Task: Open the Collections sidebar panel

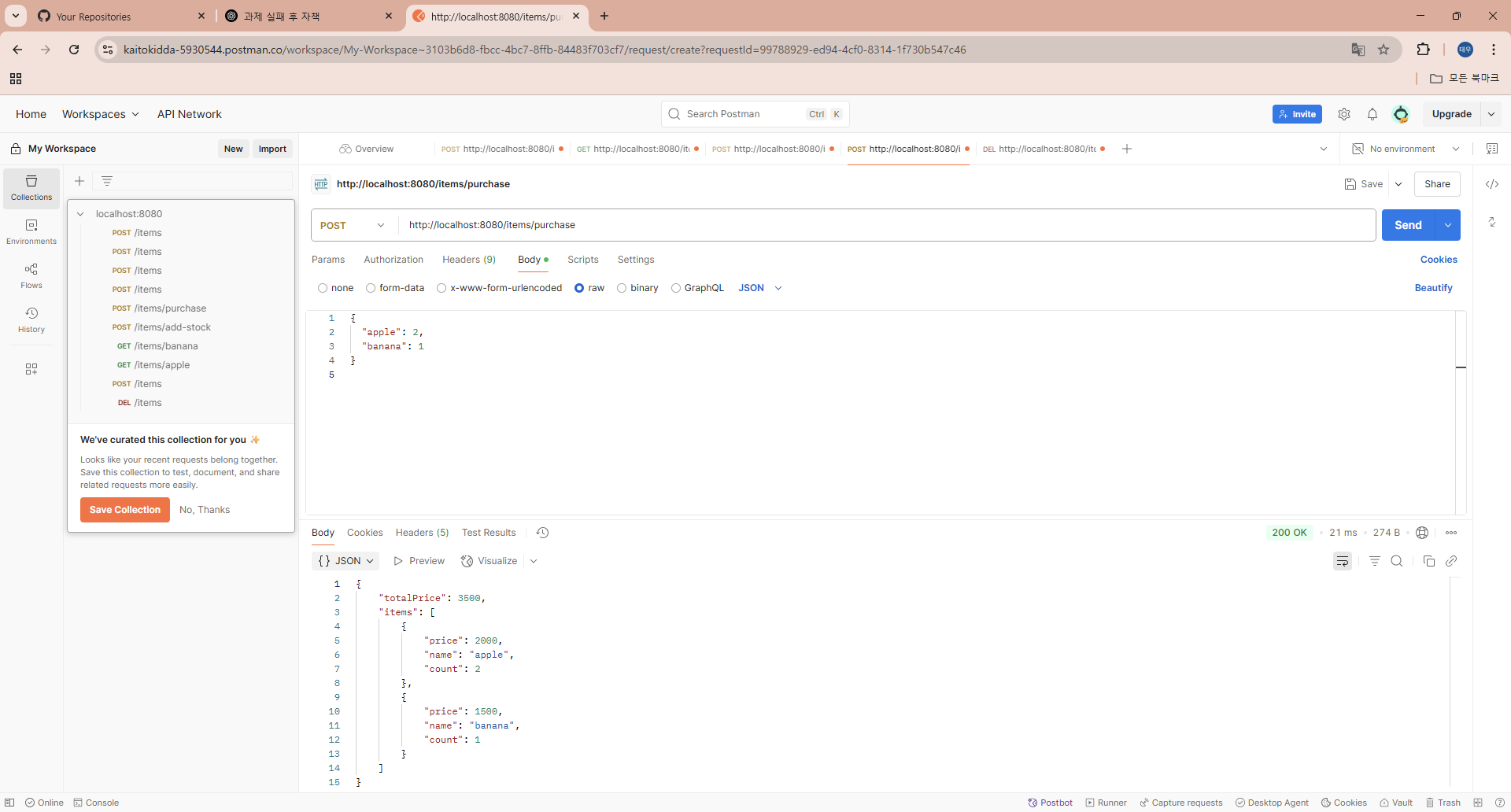Action: pyautogui.click(x=31, y=188)
